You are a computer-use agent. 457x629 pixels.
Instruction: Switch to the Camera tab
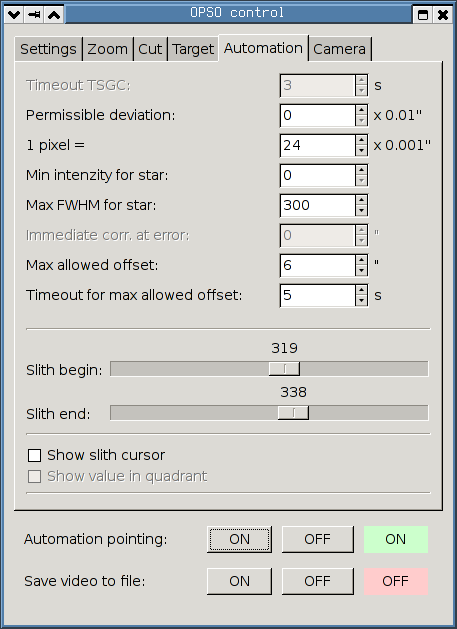tap(339, 49)
